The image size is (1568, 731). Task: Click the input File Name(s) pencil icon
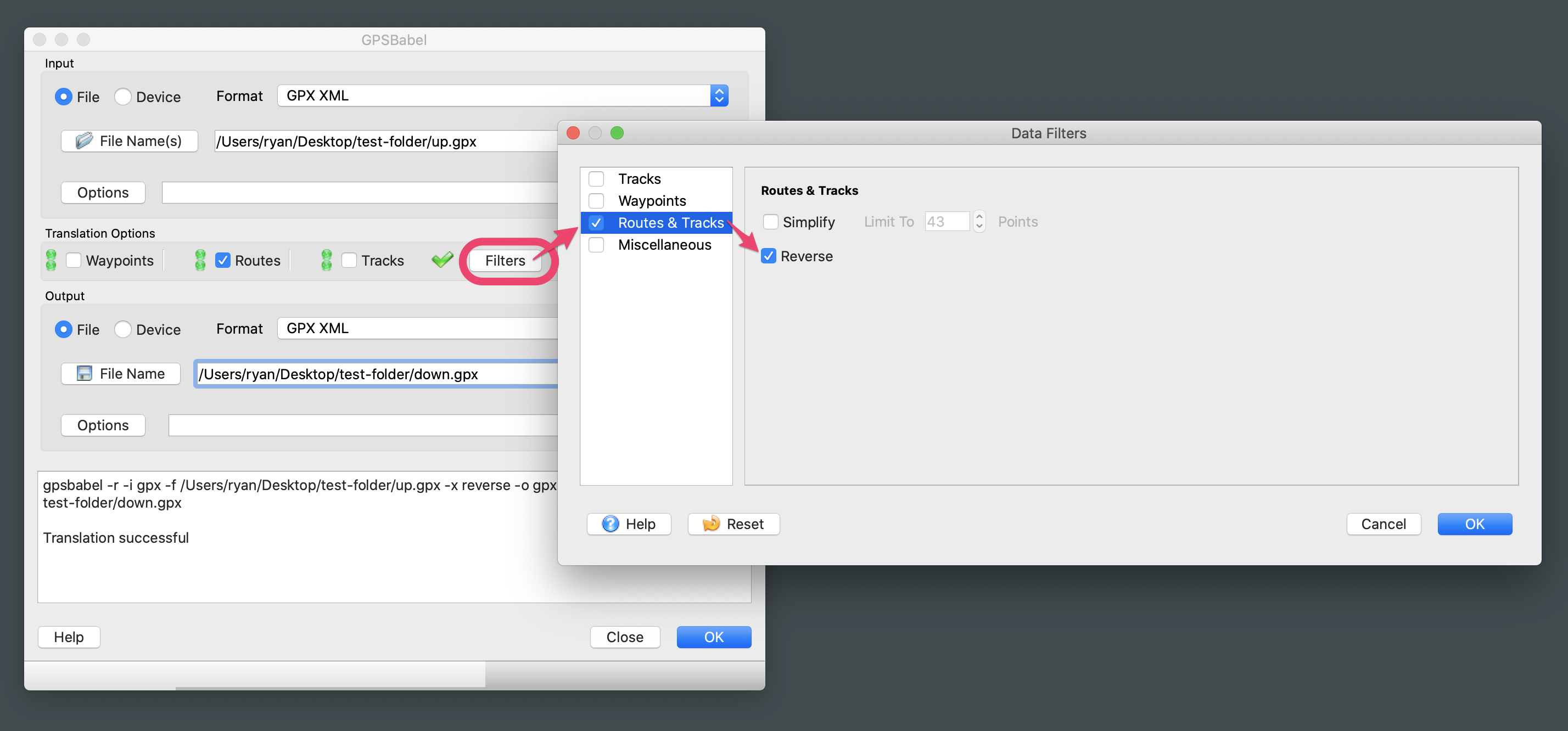click(x=84, y=140)
